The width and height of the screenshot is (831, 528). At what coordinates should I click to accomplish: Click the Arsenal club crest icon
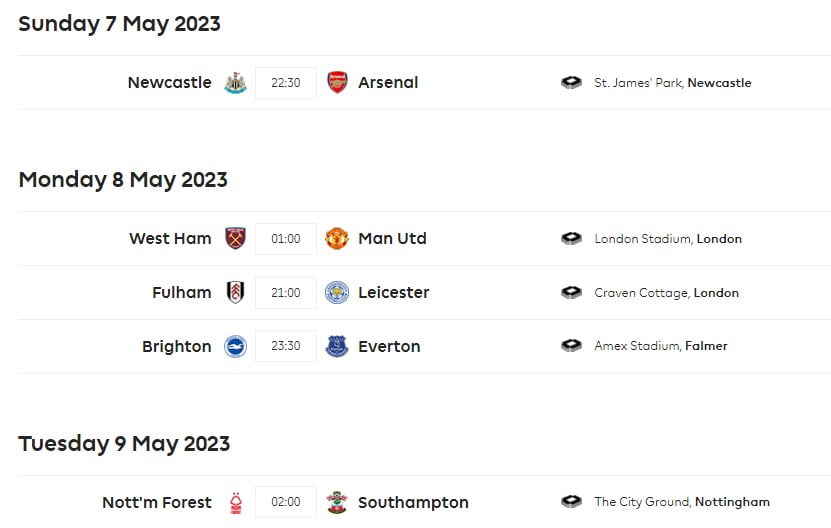[x=337, y=83]
